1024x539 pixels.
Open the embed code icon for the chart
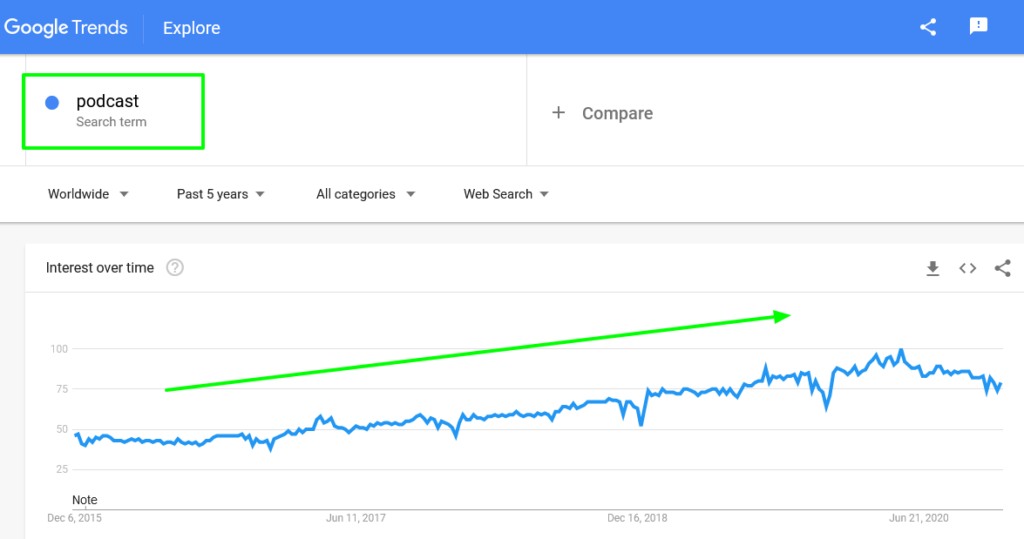968,268
